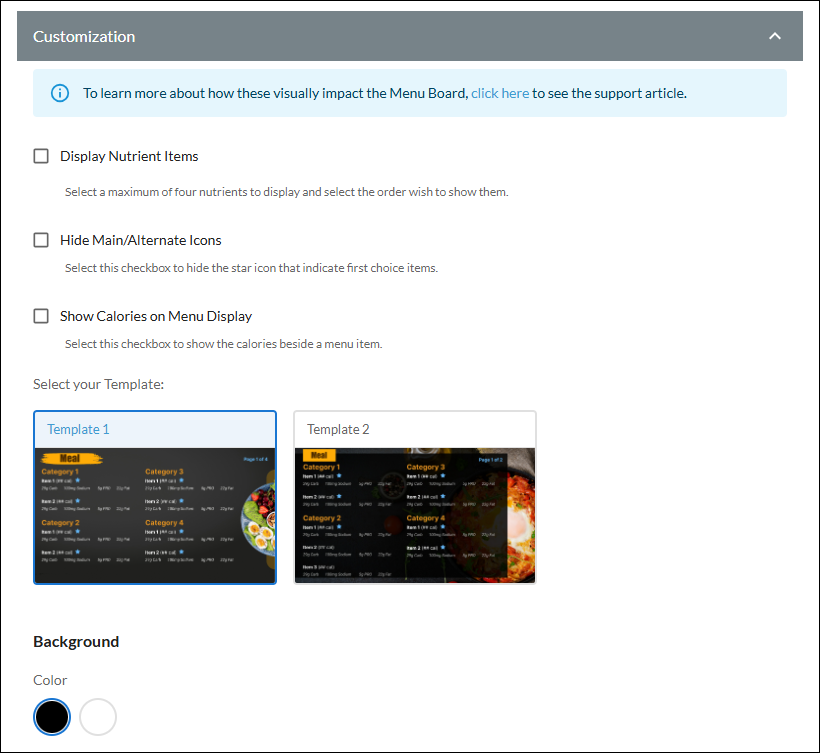Click the 'Show Calories on Menu Display' label

coord(156,316)
